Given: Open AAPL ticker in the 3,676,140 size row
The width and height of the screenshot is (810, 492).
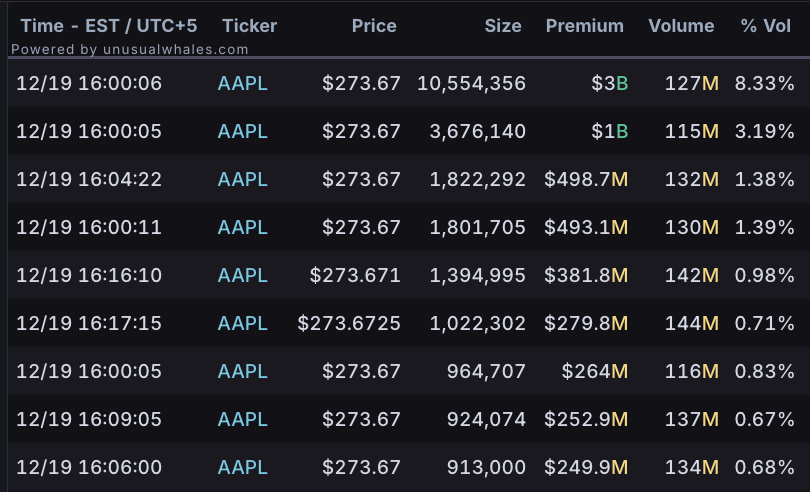Looking at the screenshot, I should [x=242, y=131].
